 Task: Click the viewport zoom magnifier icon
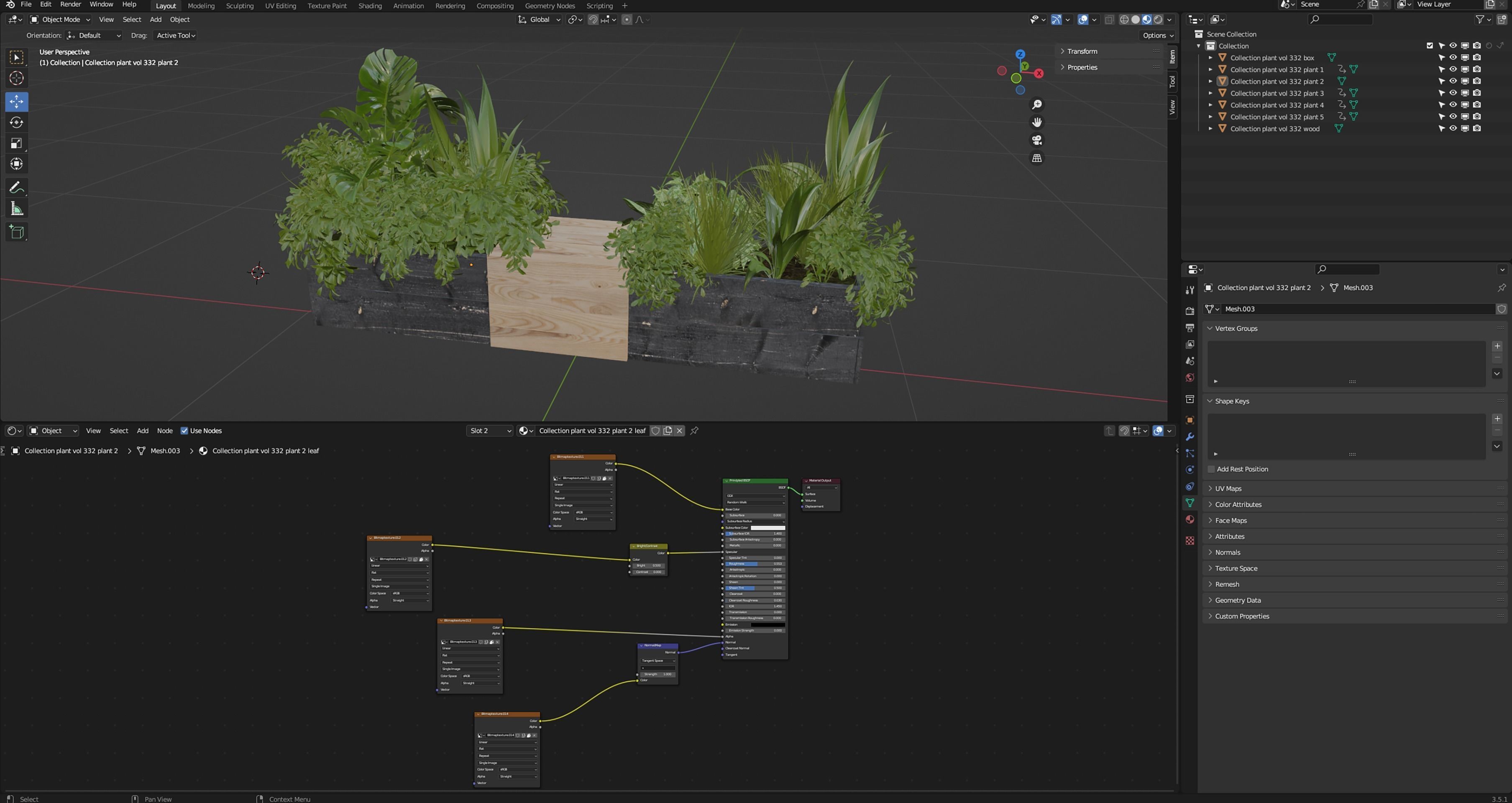1037,105
